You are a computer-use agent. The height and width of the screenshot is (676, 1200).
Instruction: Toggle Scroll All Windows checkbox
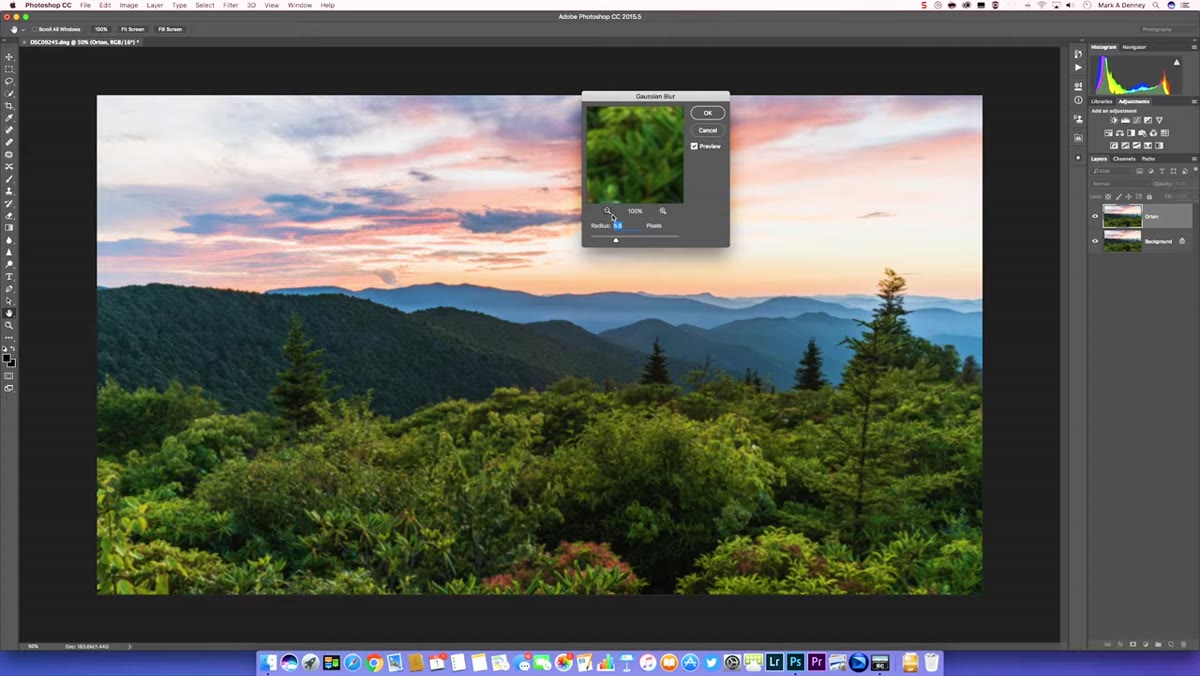(x=33, y=29)
